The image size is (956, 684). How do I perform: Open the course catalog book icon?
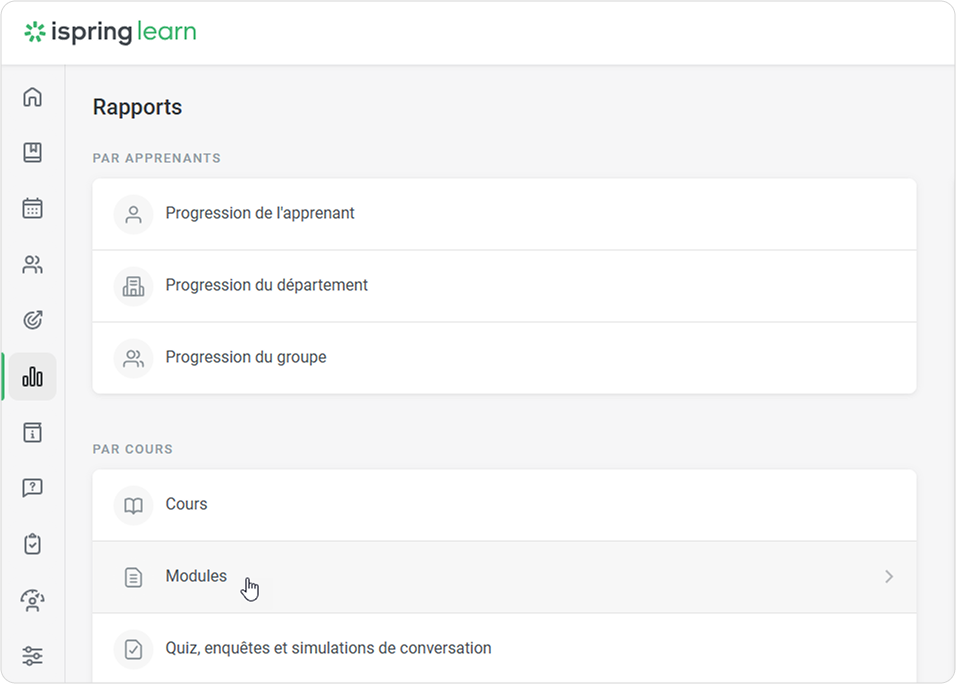click(x=33, y=153)
